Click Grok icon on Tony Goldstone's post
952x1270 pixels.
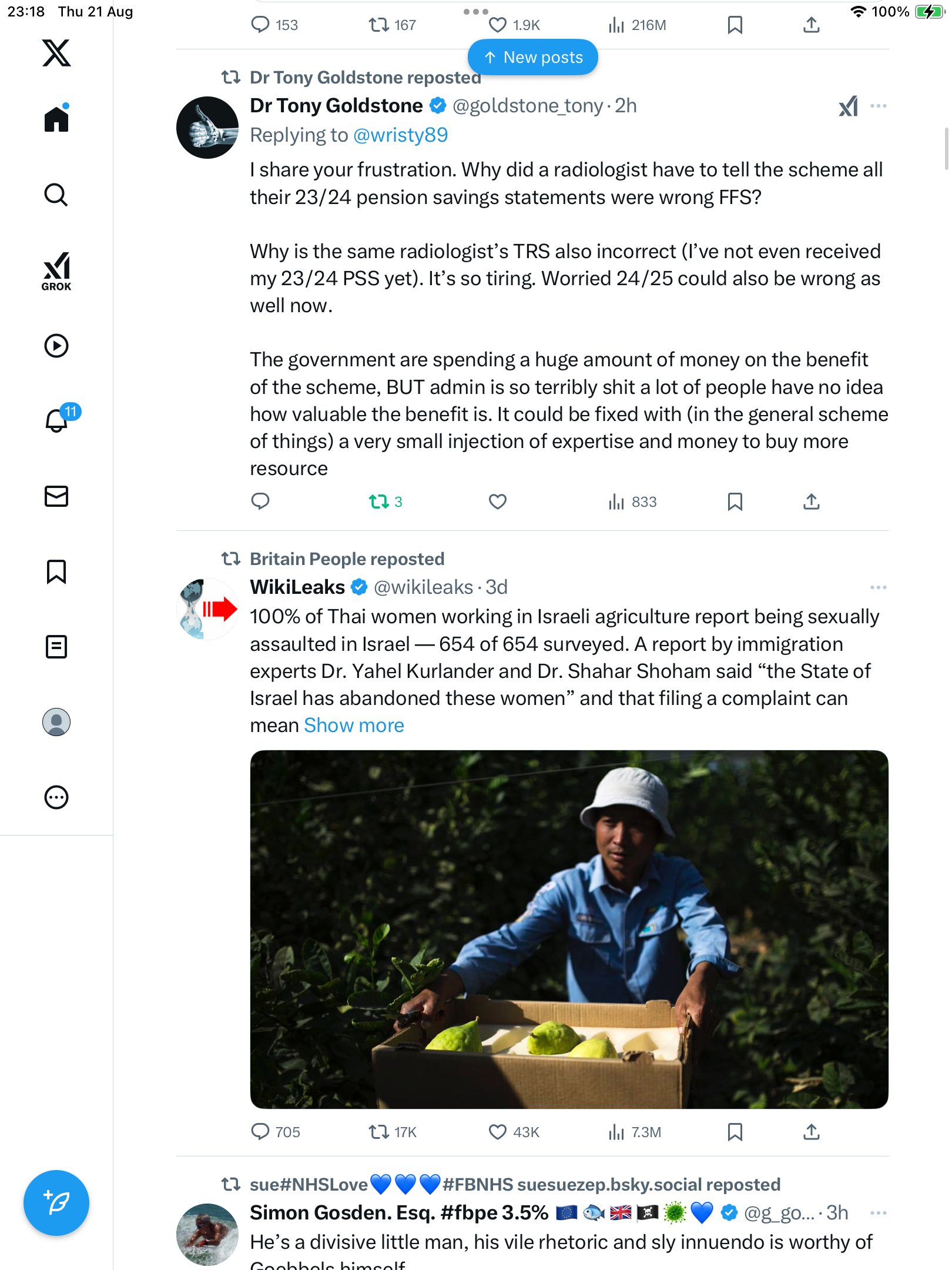point(848,106)
